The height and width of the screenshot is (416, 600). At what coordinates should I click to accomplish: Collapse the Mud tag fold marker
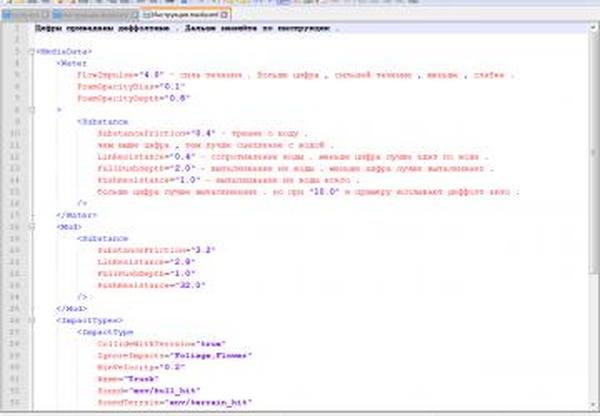pyautogui.click(x=31, y=227)
